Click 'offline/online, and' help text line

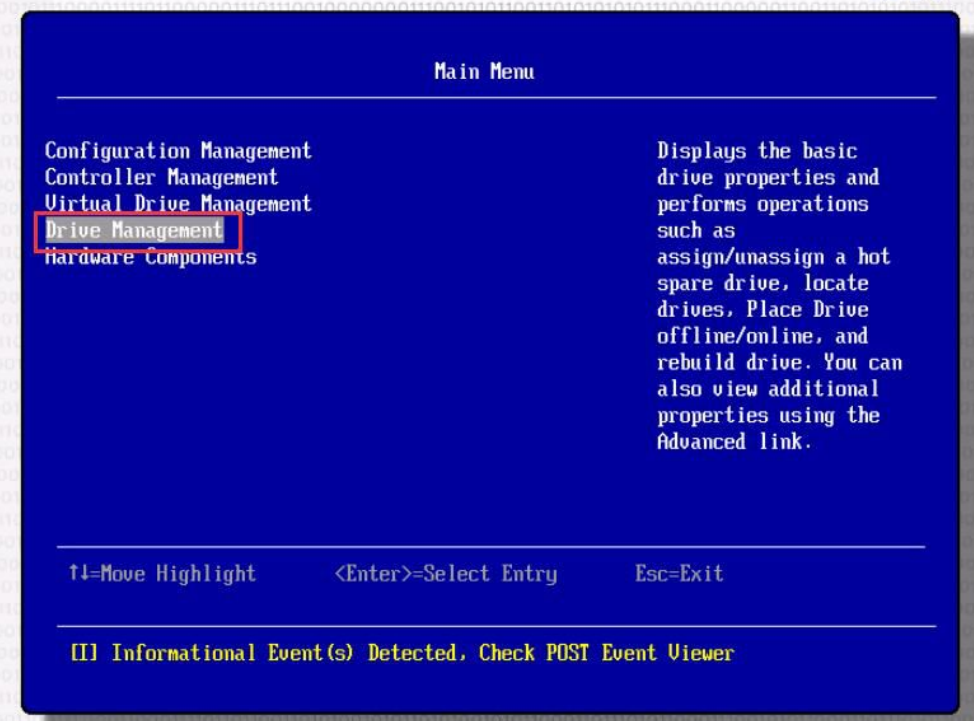762,336
